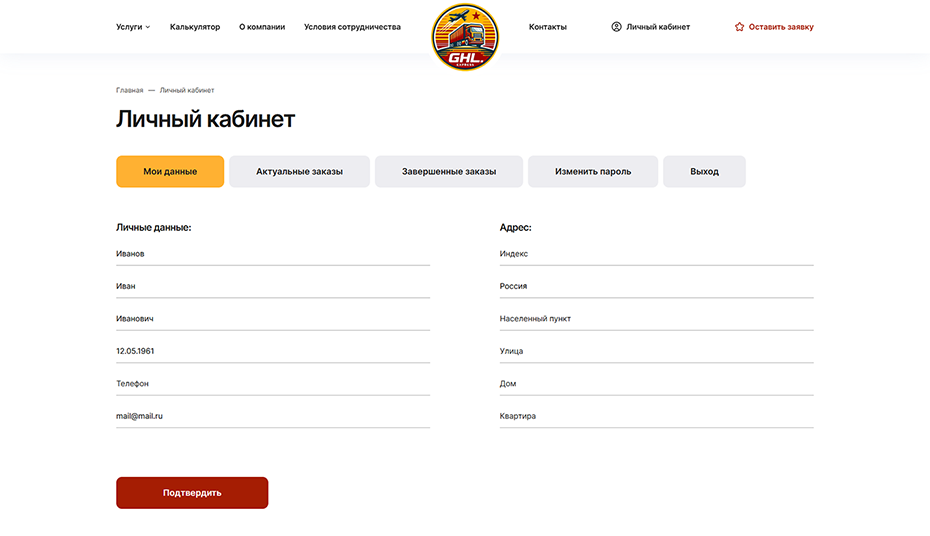Focus the Населенный пункт field
The height and width of the screenshot is (536, 930).
tap(657, 319)
